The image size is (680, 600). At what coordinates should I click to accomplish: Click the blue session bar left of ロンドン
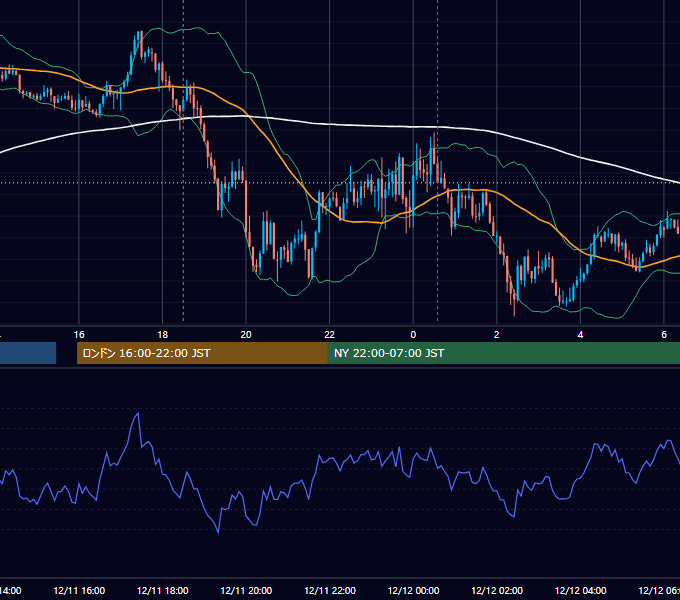point(28,353)
